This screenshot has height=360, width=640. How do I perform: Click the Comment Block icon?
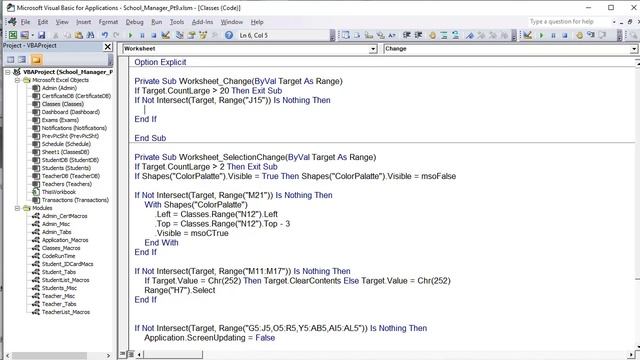[x=444, y=36]
